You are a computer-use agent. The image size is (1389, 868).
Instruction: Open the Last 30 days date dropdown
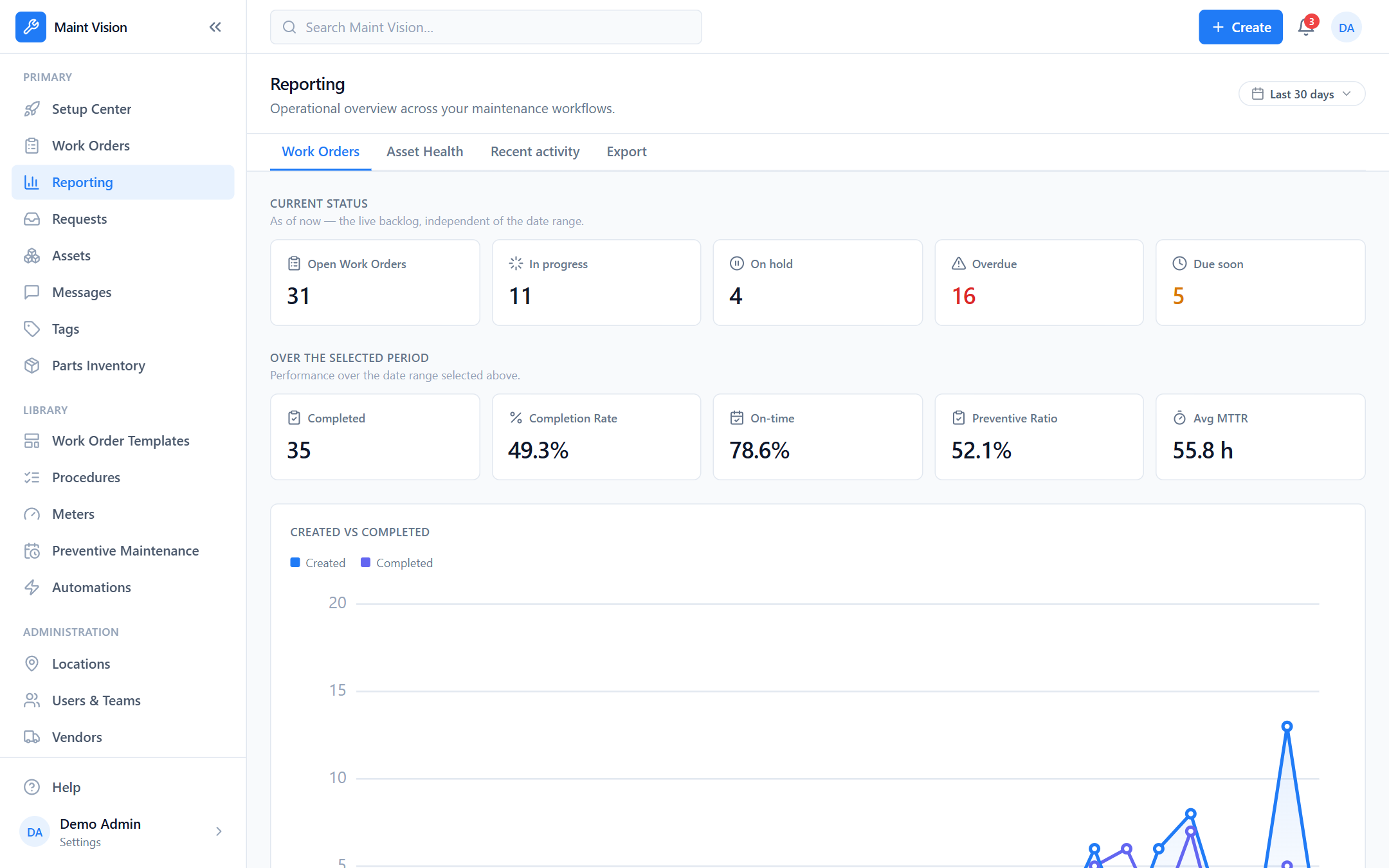(1302, 94)
